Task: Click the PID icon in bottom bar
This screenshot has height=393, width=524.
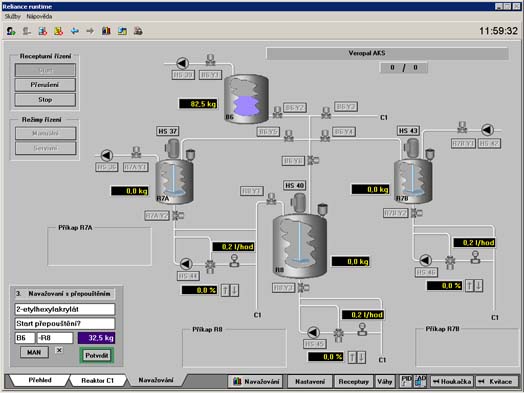Action: coord(406,381)
